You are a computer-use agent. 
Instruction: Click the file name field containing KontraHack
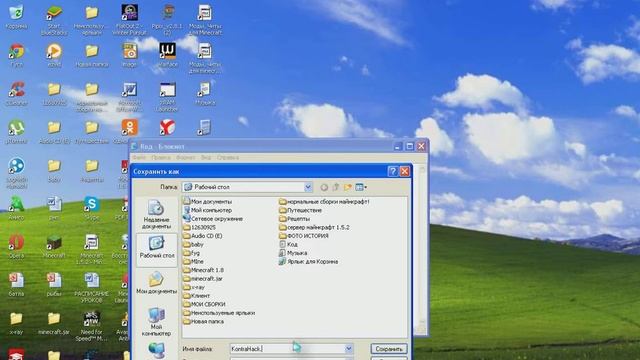coord(288,349)
